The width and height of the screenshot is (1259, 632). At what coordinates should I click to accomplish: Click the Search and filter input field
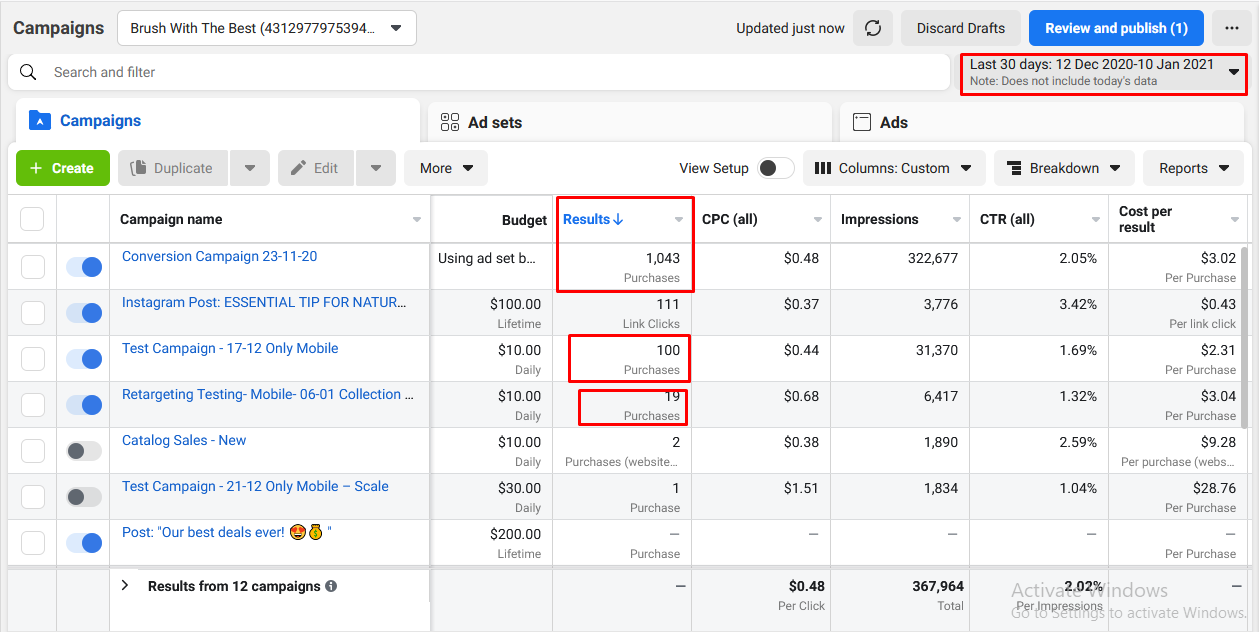pyautogui.click(x=480, y=72)
